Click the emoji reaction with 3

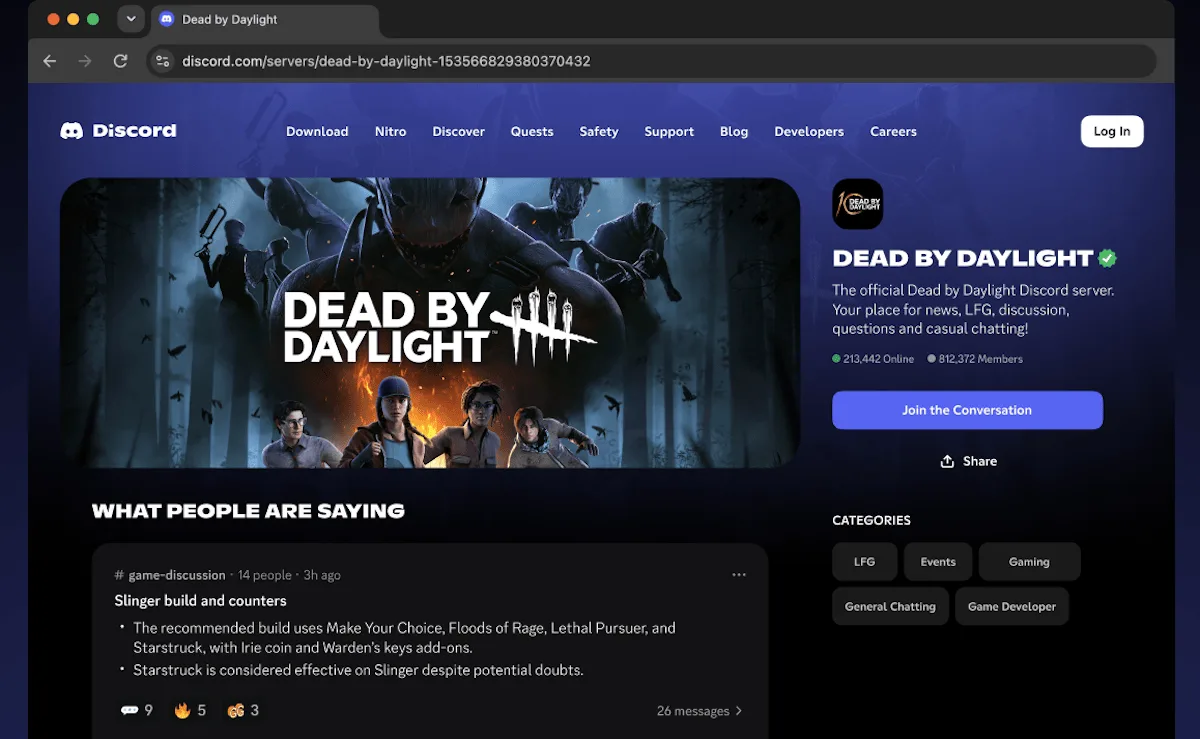(x=243, y=710)
